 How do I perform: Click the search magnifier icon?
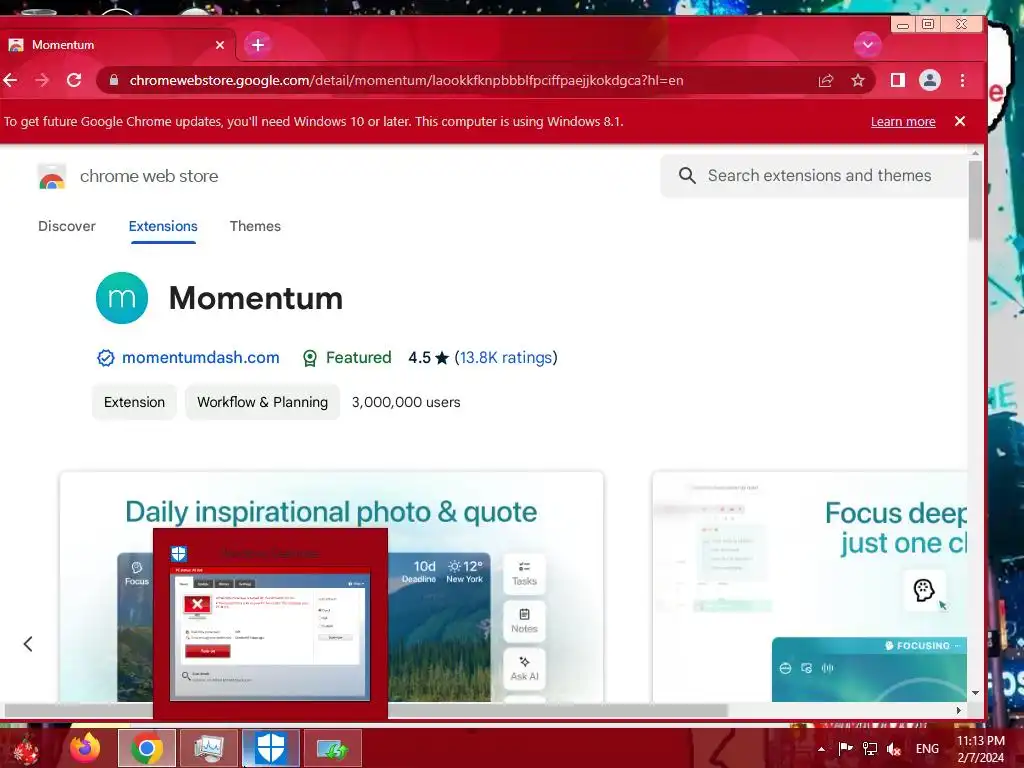[687, 175]
